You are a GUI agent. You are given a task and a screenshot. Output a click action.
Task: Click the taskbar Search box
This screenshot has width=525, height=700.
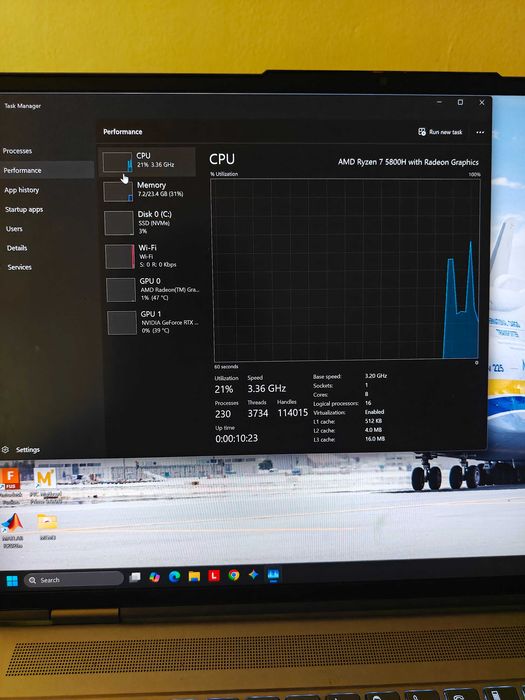[74, 579]
